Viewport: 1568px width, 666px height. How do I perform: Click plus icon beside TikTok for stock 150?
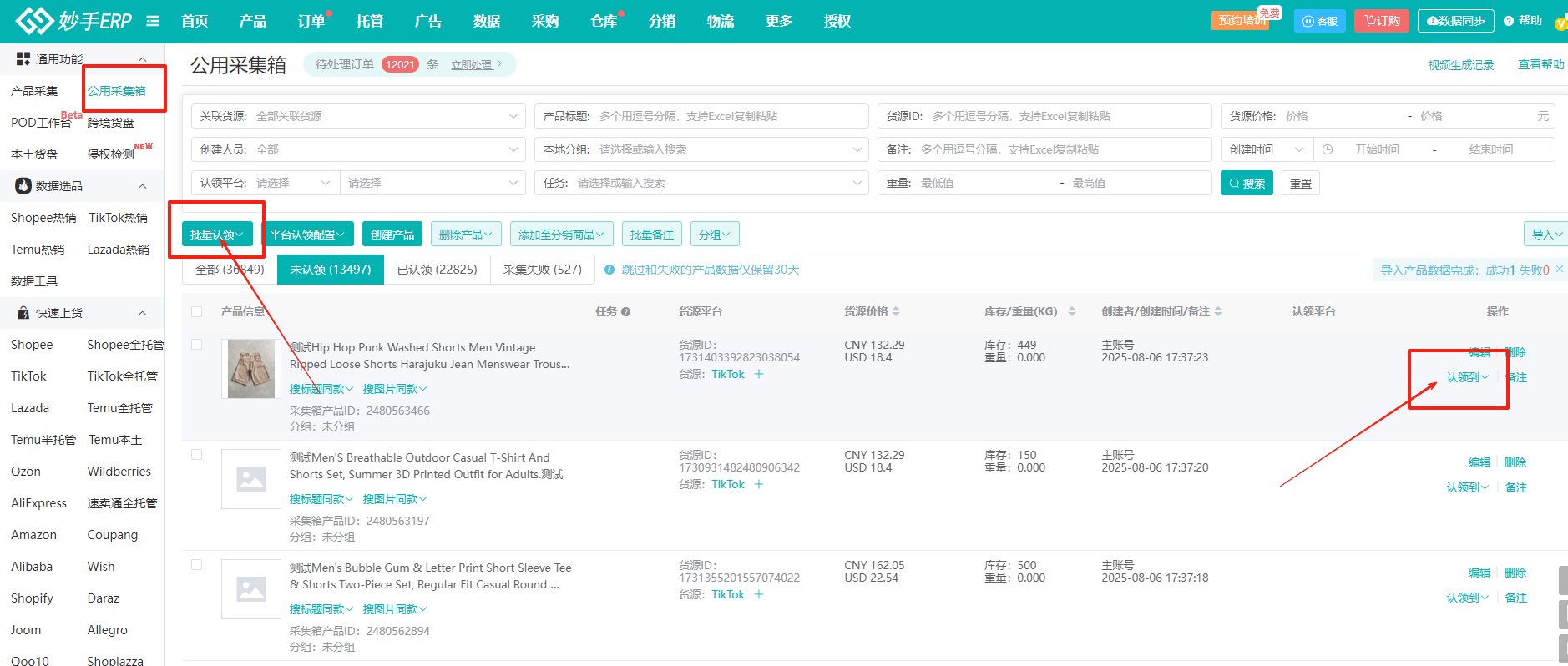759,484
